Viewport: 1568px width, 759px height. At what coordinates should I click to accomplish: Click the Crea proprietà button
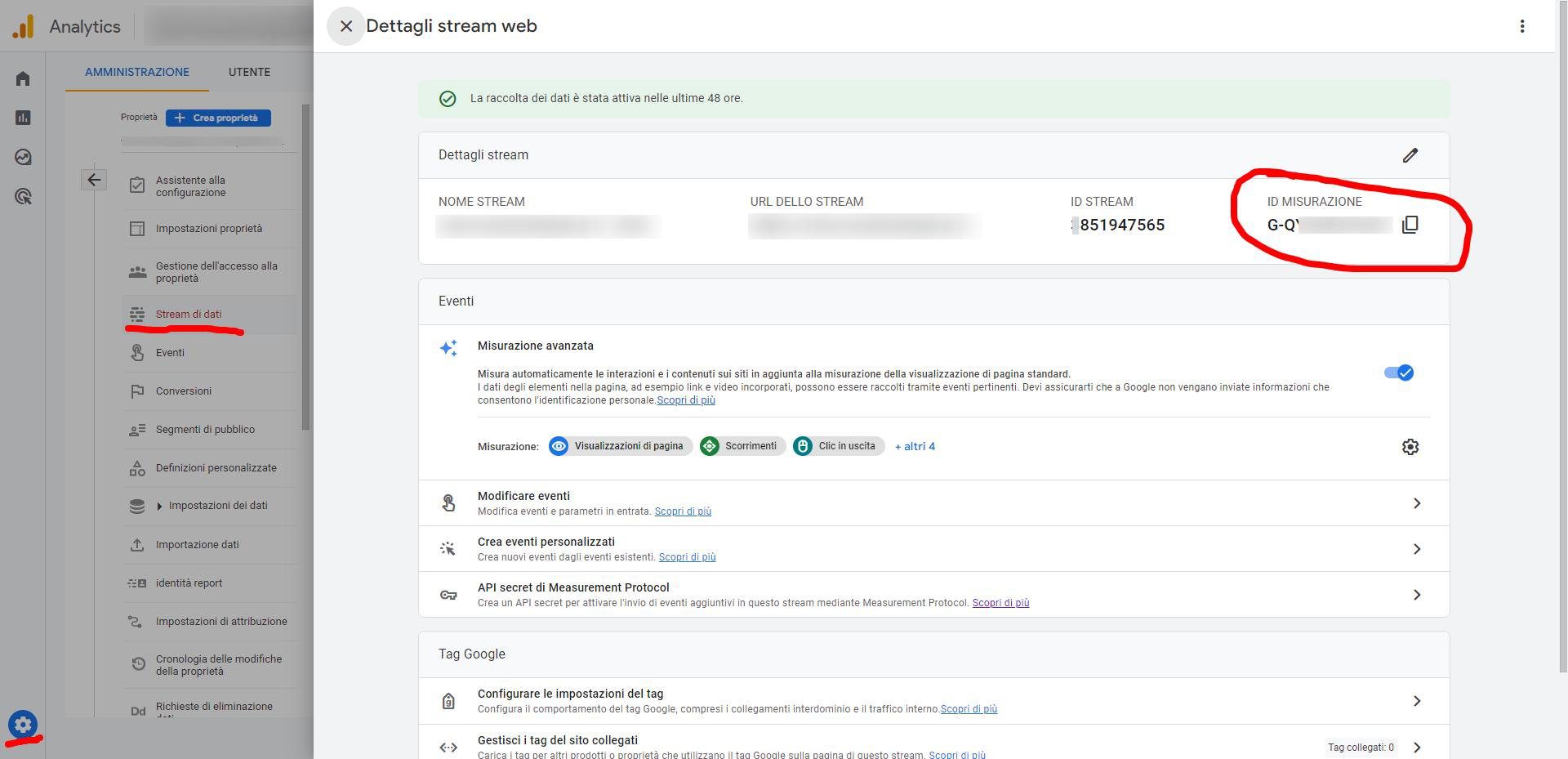(218, 118)
